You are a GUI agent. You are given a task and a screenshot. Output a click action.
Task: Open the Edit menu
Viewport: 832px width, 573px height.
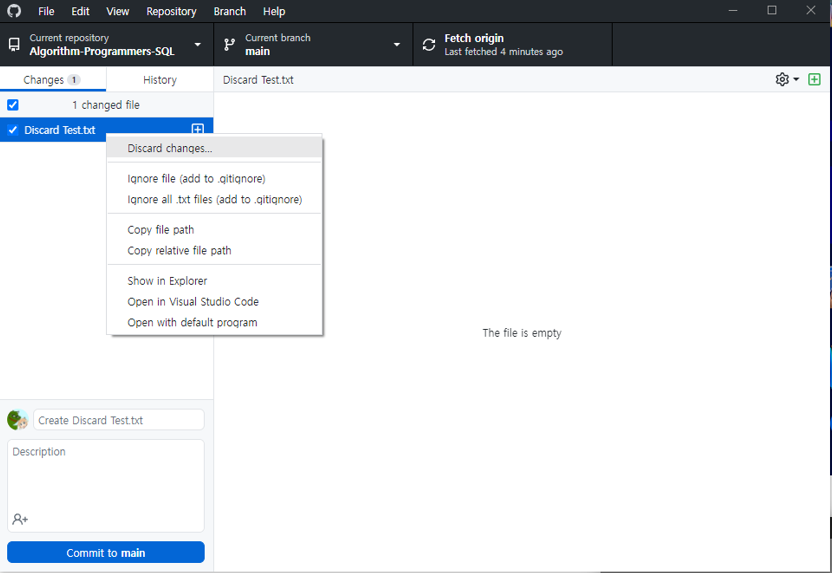coord(80,11)
